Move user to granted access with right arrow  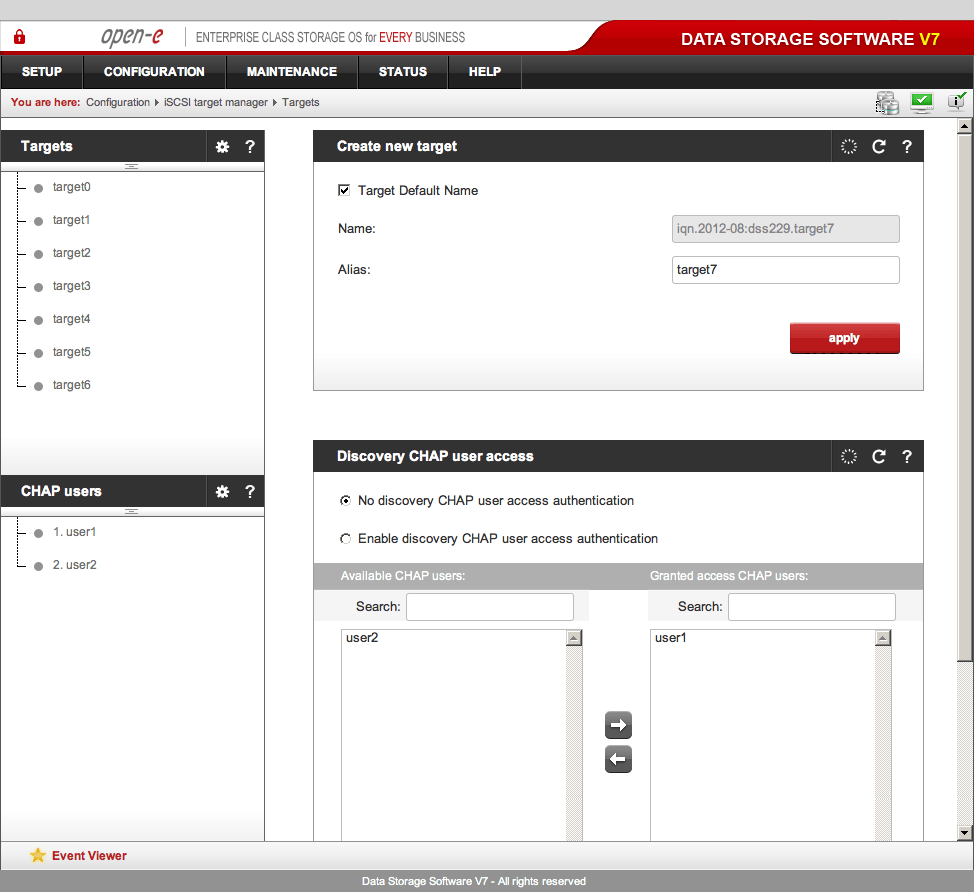[619, 725]
